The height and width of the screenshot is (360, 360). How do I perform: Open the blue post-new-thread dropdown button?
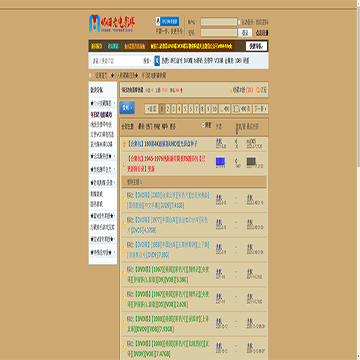(127, 108)
